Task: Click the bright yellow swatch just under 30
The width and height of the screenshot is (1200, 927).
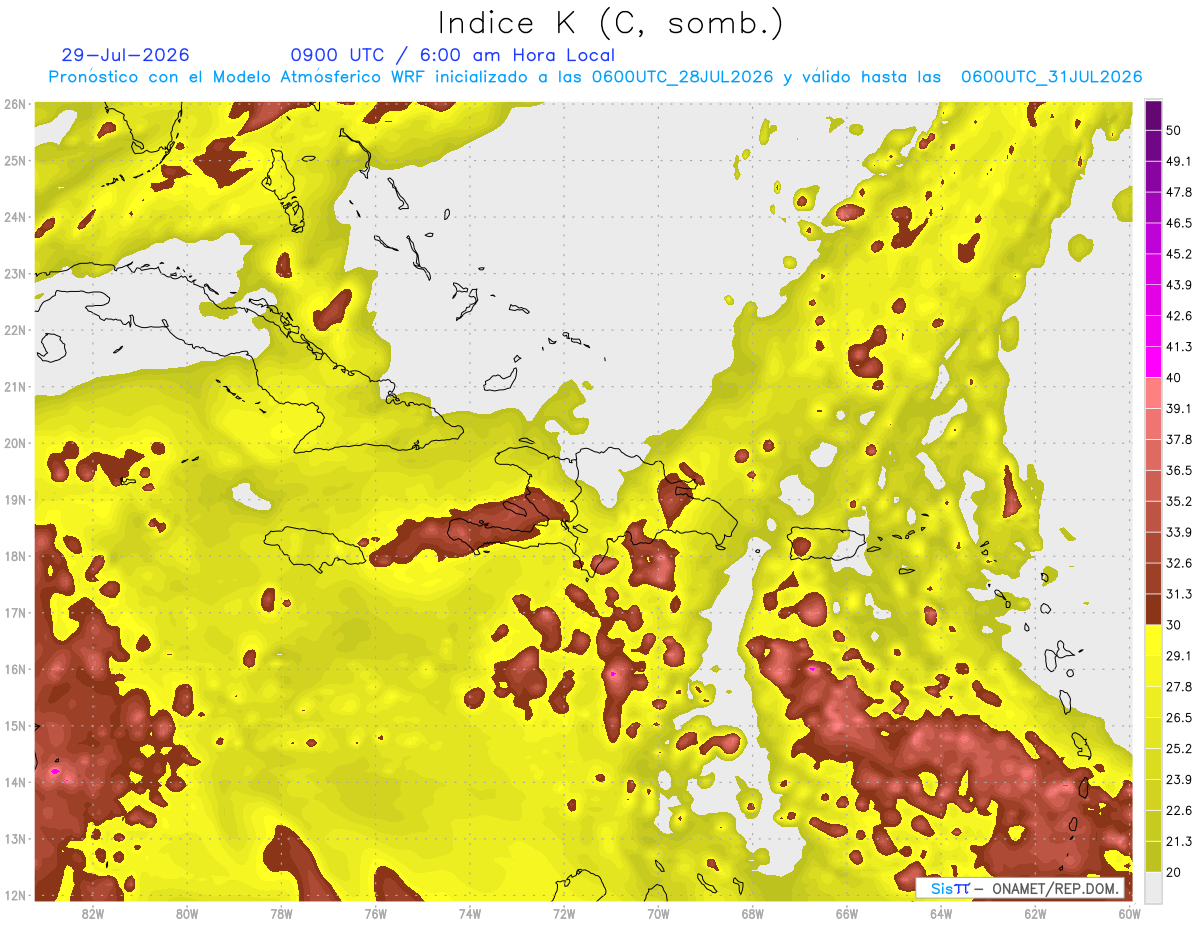Action: click(1154, 640)
